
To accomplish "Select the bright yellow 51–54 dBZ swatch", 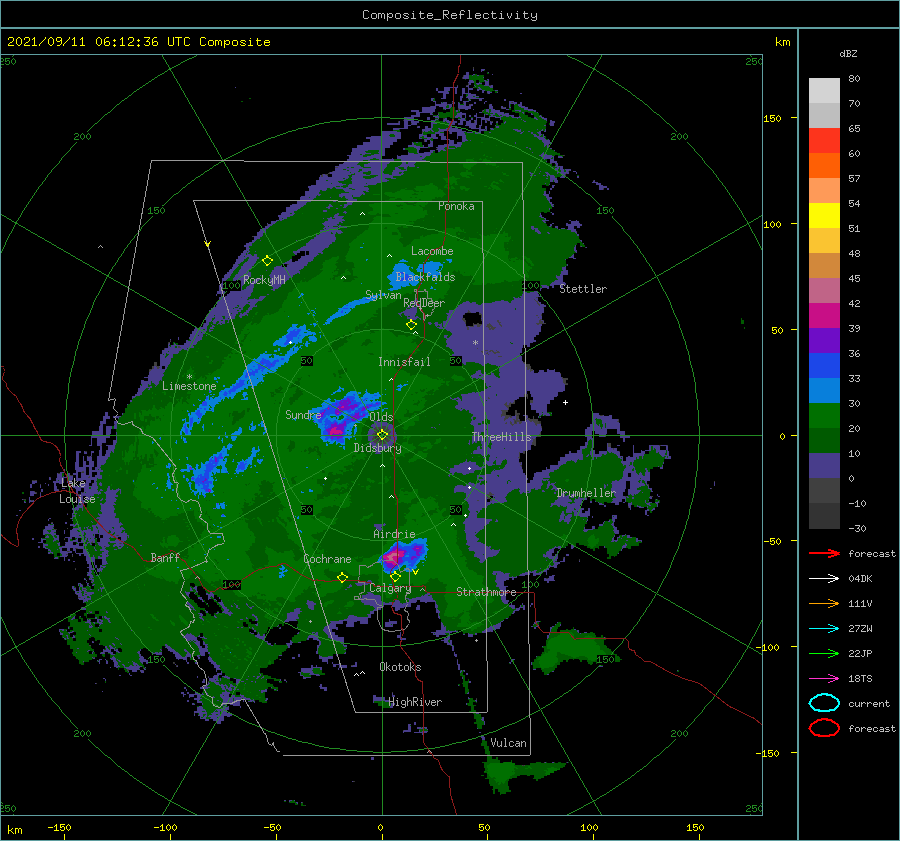I will pyautogui.click(x=824, y=215).
